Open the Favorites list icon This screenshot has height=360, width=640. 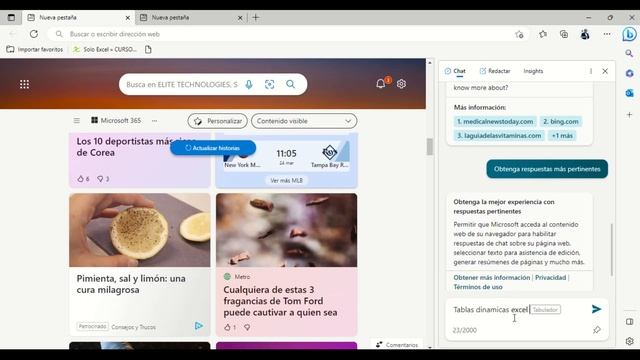[x=543, y=34]
